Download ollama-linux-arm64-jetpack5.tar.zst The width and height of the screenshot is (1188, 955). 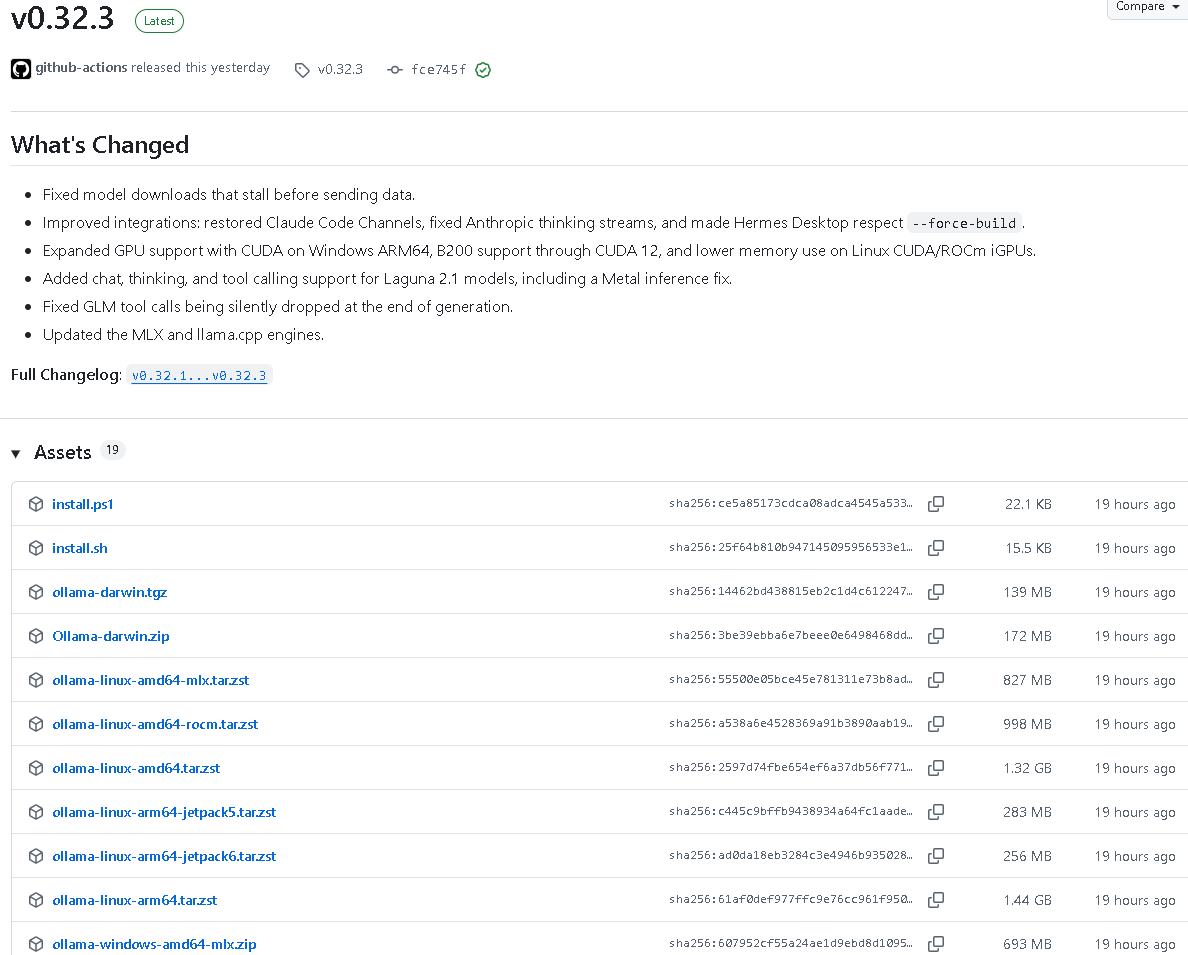pos(164,812)
